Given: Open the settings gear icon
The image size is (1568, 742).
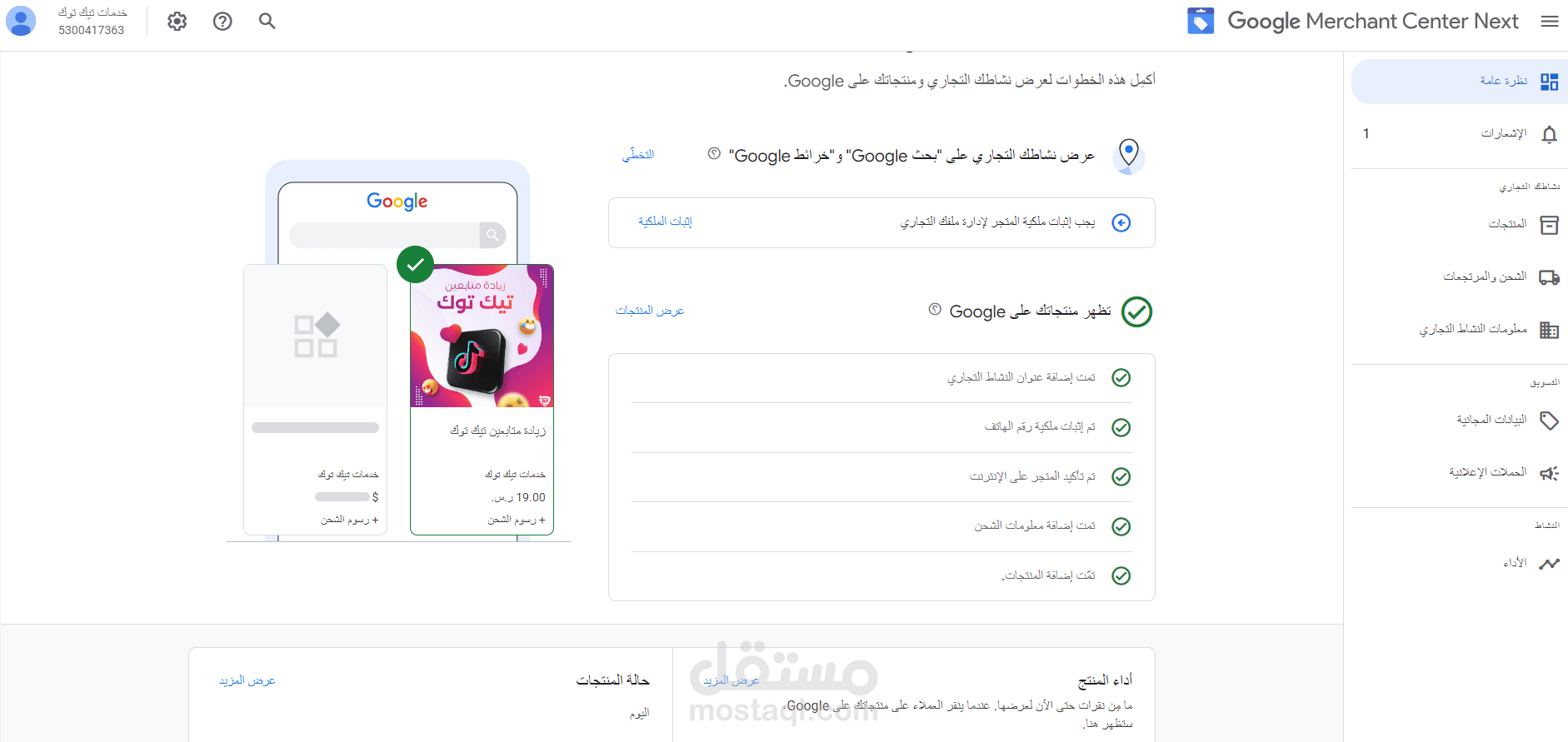Looking at the screenshot, I should pyautogui.click(x=177, y=21).
